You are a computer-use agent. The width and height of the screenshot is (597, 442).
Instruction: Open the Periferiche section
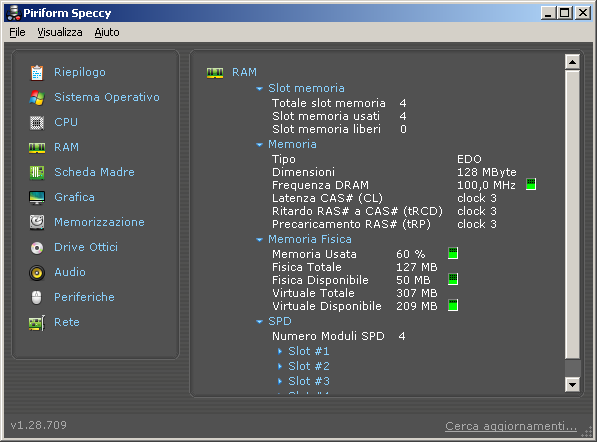85,297
